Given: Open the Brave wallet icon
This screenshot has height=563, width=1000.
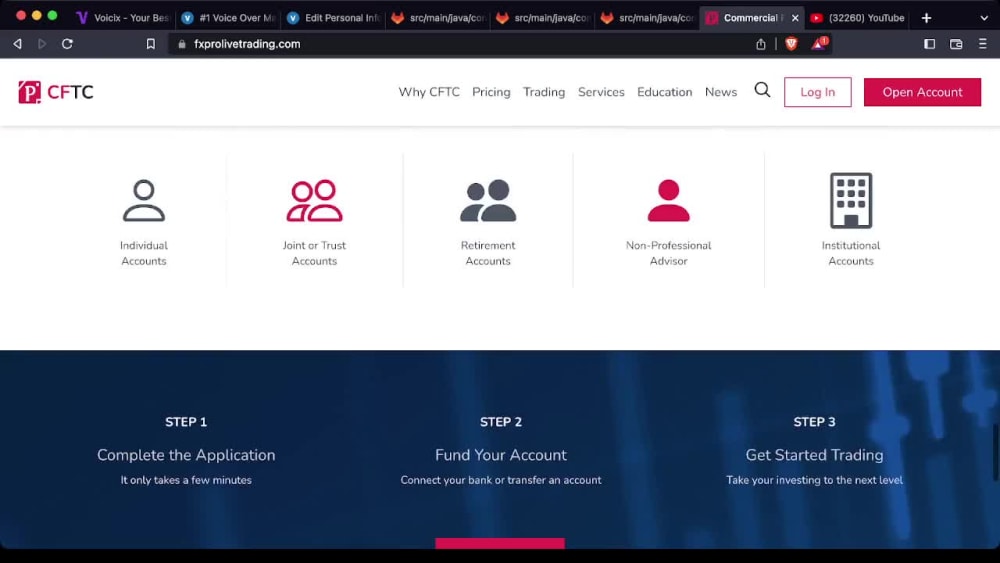Looking at the screenshot, I should (956, 44).
